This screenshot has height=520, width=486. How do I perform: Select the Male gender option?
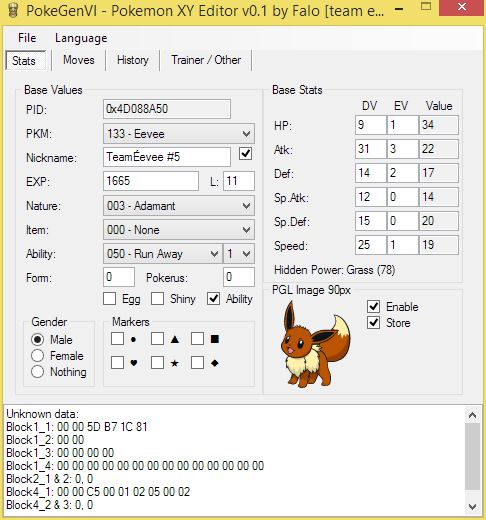(x=37, y=339)
